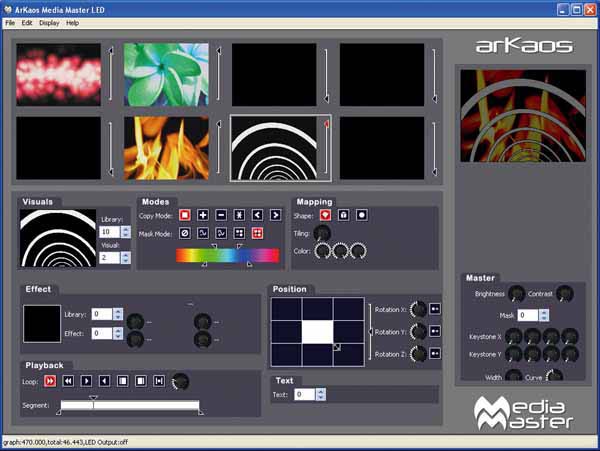Select the white arcs layer thumbnail
This screenshot has height=451, width=600.
274,148
